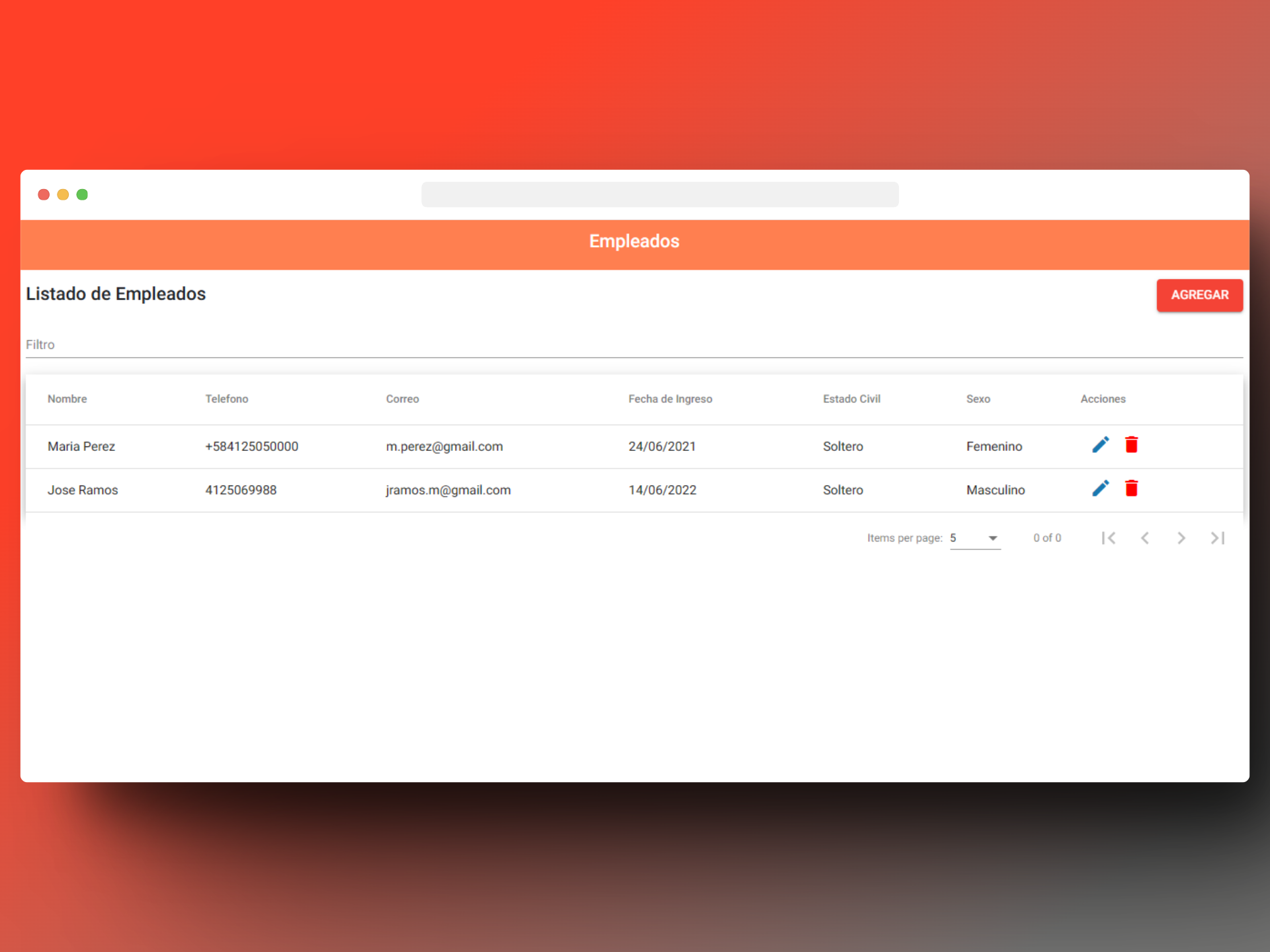Click the red close window dot
The height and width of the screenshot is (952, 1270).
(x=44, y=194)
